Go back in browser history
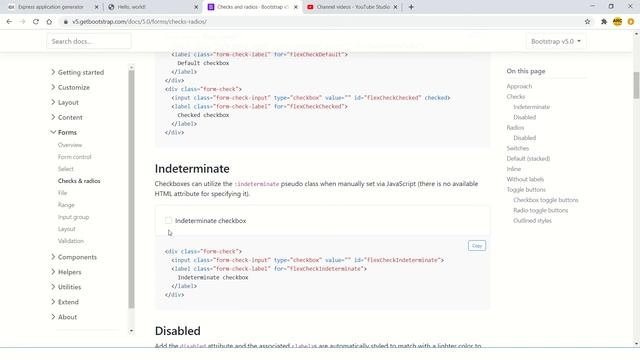The width and height of the screenshot is (640, 360). click(x=9, y=22)
